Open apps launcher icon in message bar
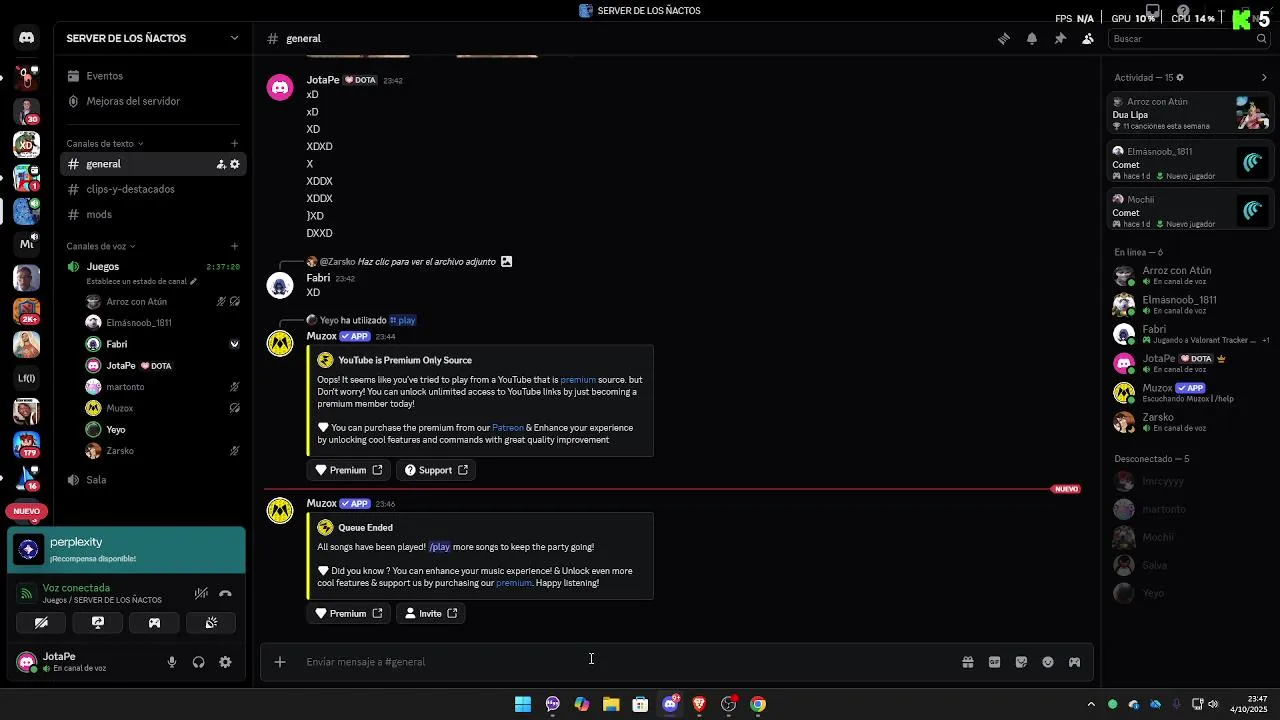The image size is (1280, 720). click(1075, 662)
